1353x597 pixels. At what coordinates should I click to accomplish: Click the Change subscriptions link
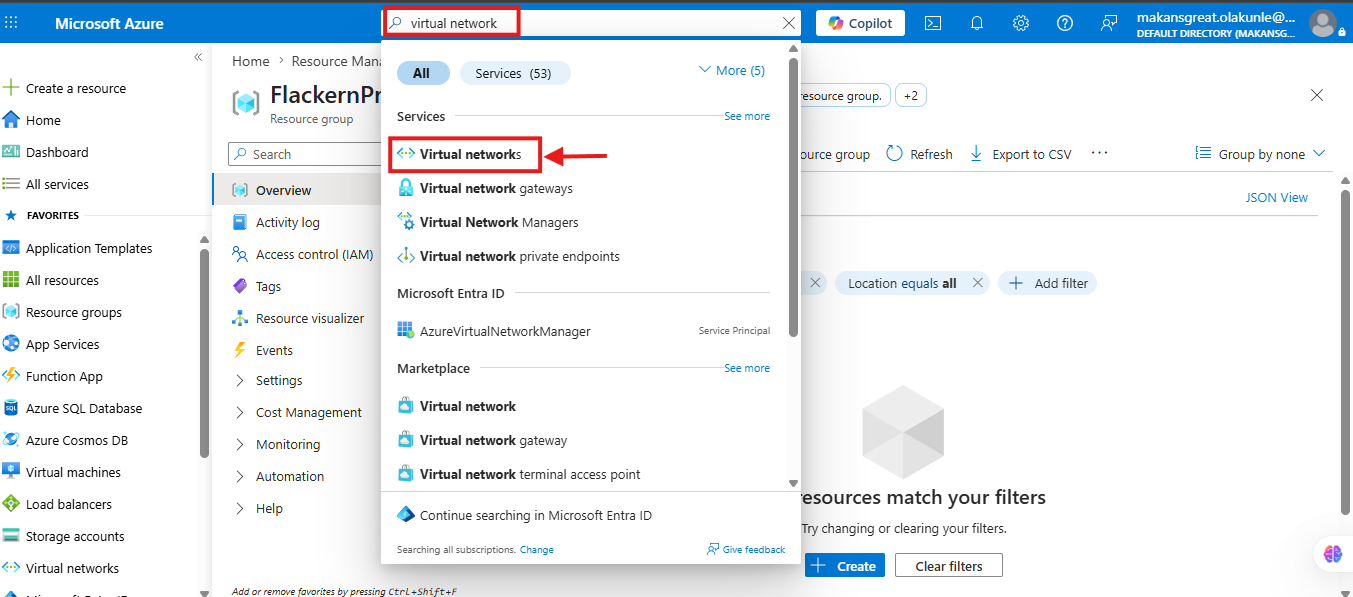click(536, 550)
